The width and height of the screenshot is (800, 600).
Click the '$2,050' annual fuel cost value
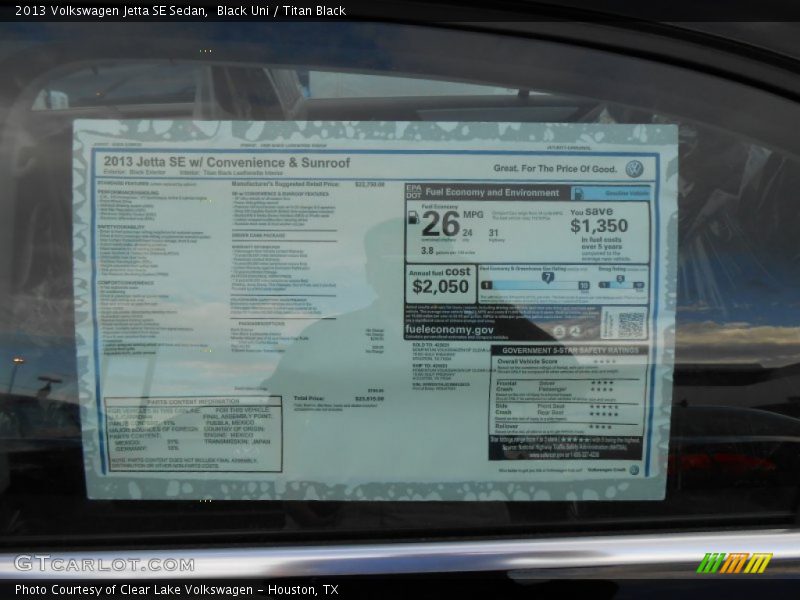point(440,287)
